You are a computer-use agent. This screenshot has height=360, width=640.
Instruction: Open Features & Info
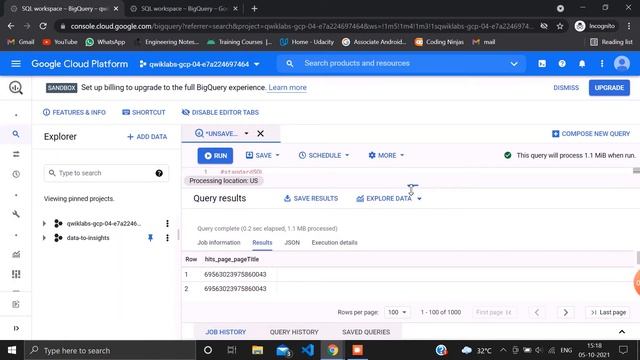click(x=74, y=112)
